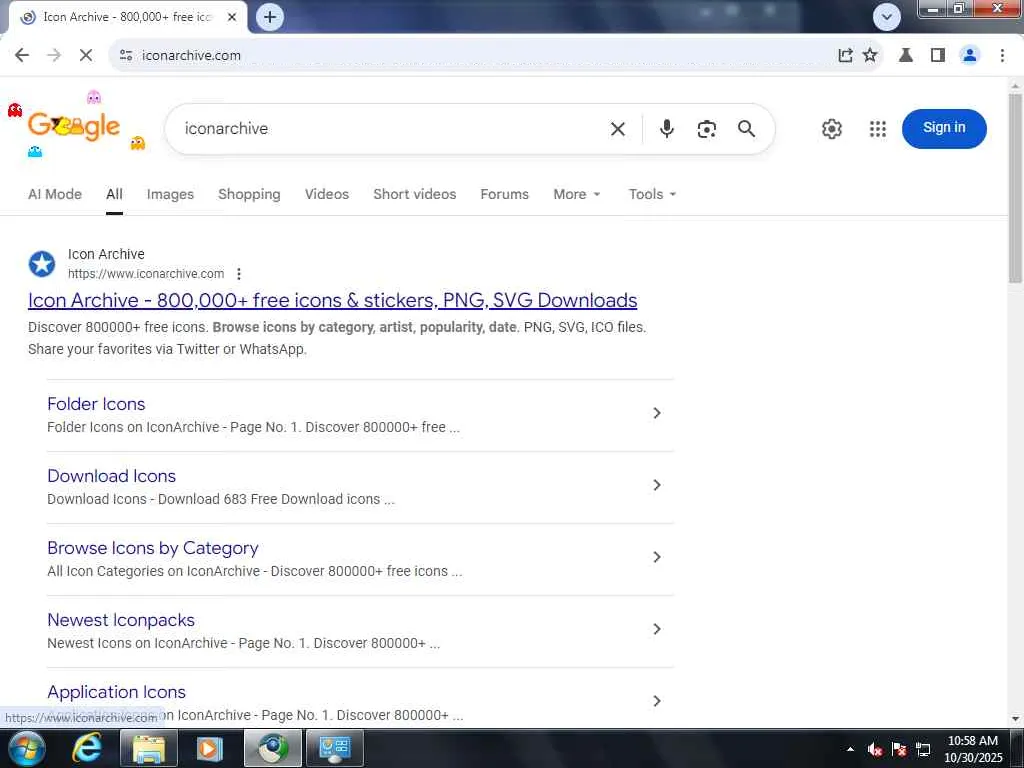Open the site information icon in address bar
The width and height of the screenshot is (1024, 768).
pos(126,56)
